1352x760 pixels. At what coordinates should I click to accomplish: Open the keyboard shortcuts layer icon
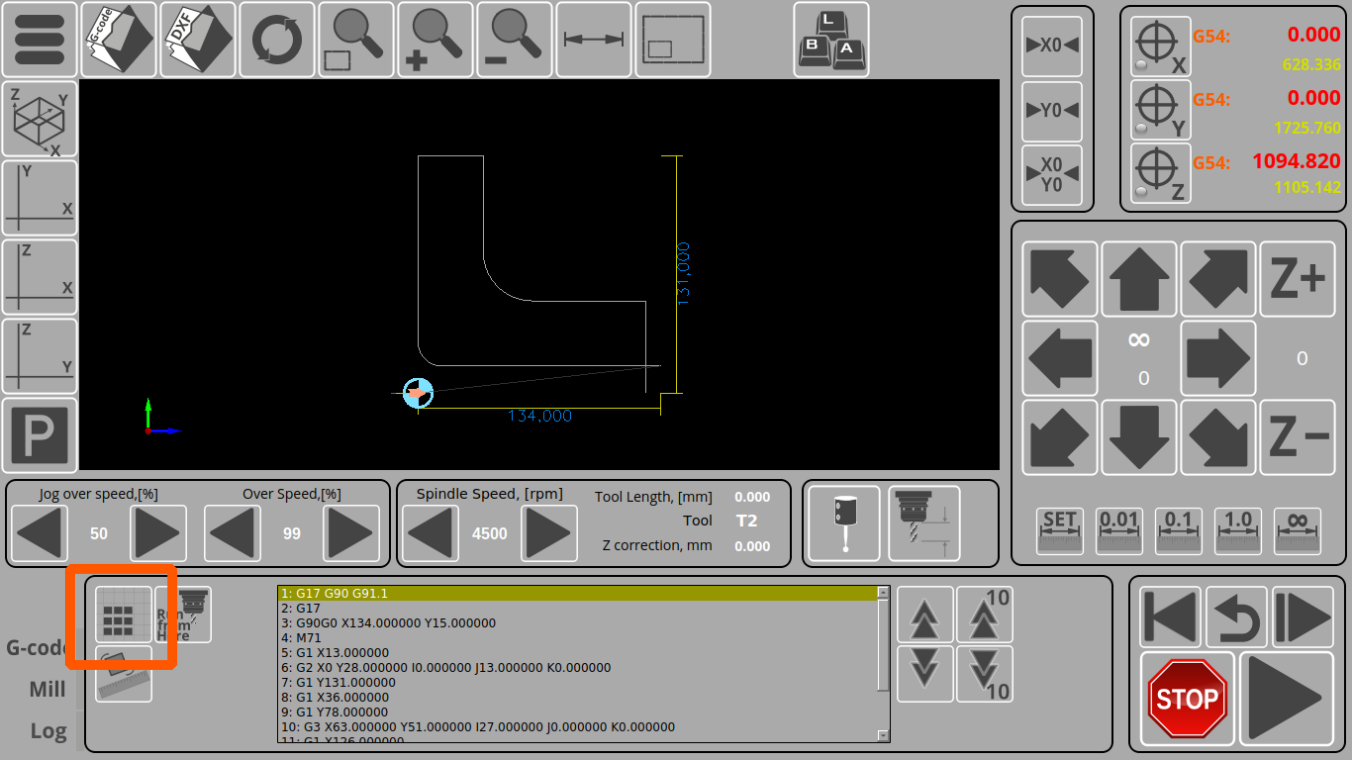(831, 40)
